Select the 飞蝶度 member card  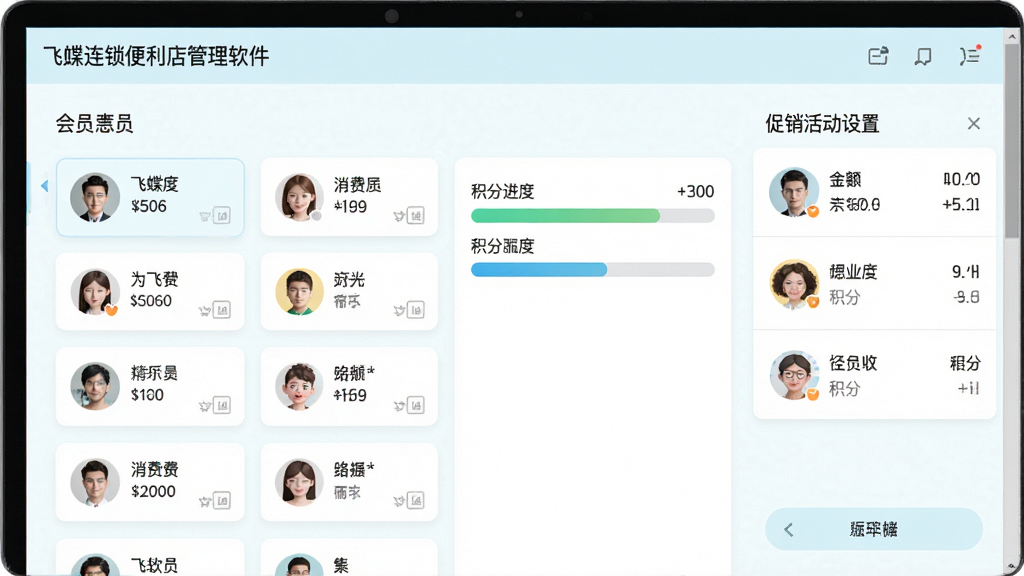point(150,197)
